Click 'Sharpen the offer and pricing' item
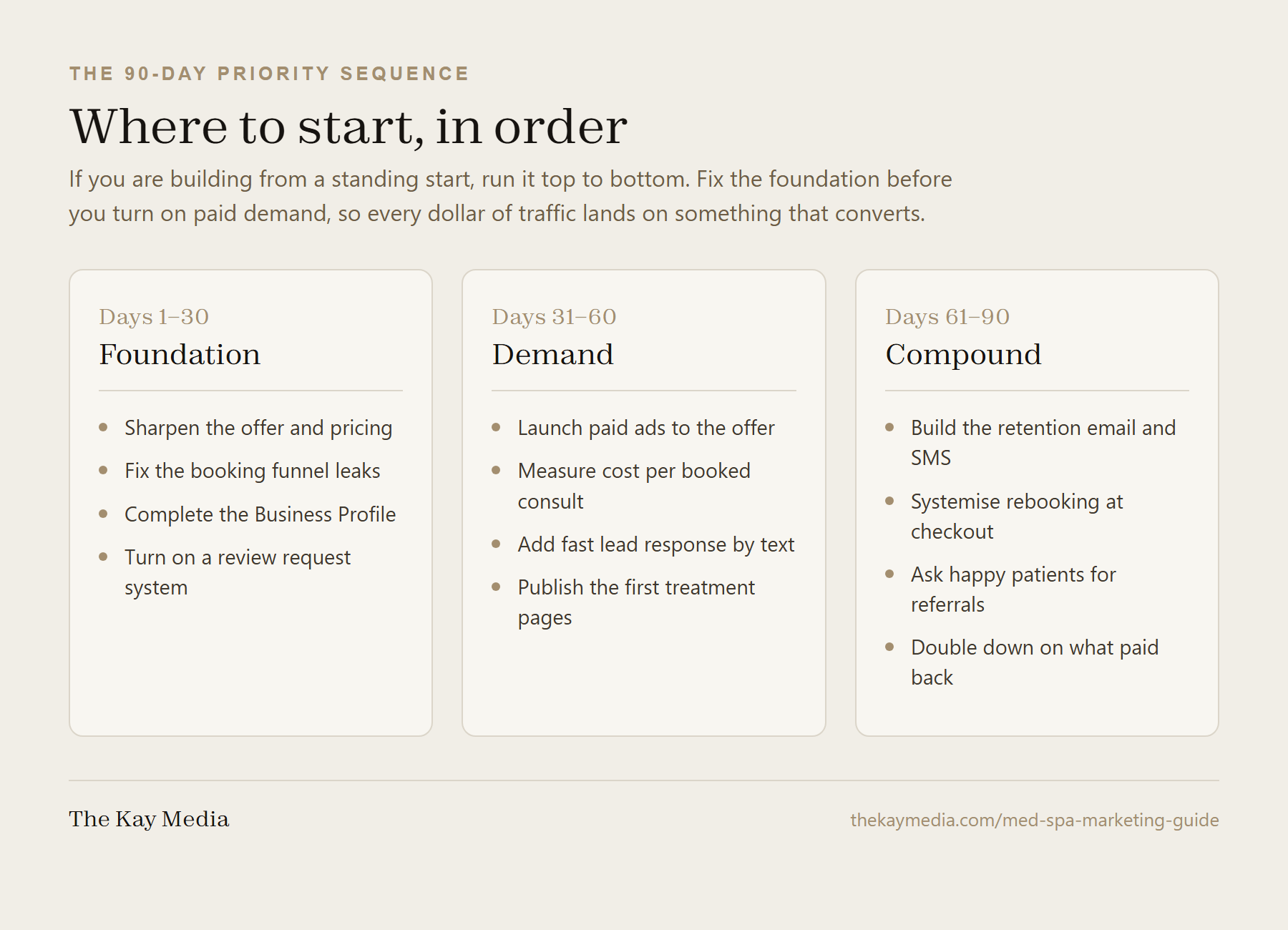The image size is (1288, 930). tap(258, 428)
